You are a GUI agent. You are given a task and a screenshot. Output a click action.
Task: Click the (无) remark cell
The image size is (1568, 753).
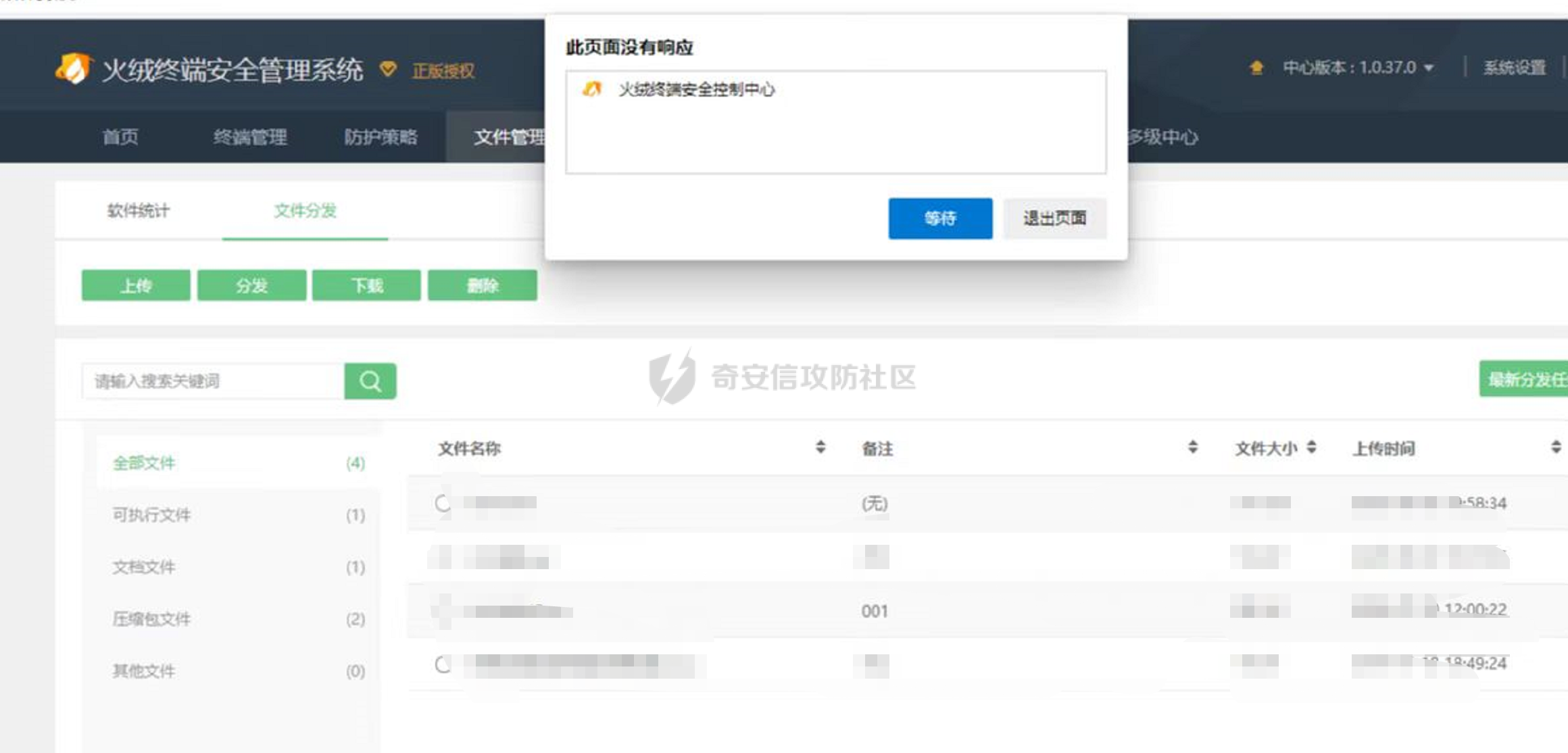875,504
